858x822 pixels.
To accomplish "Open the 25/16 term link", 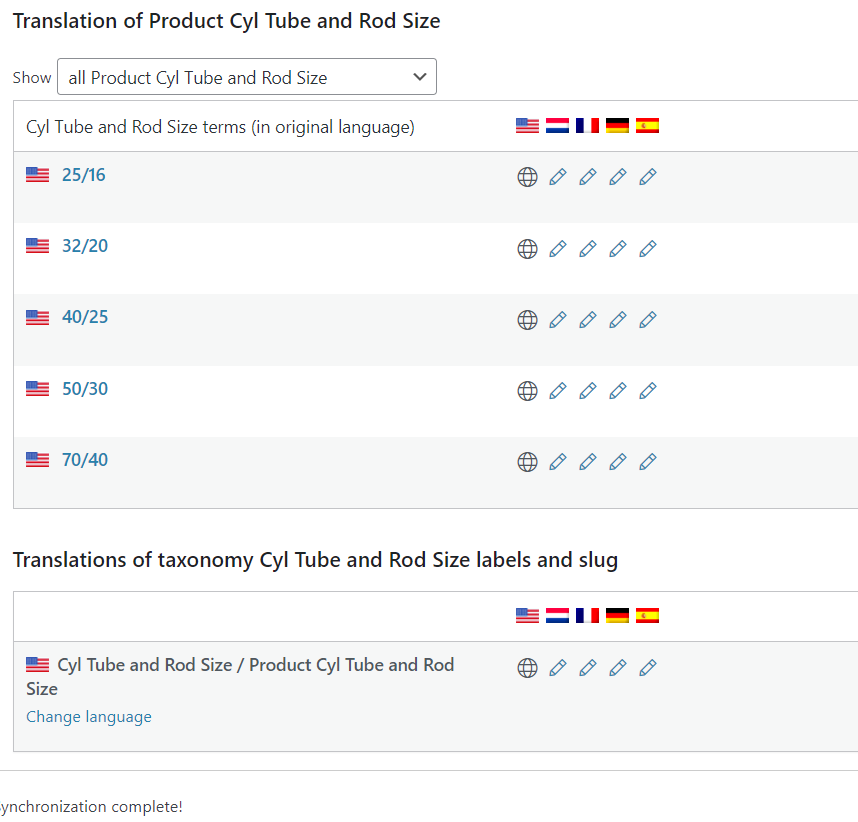I will click(x=83, y=175).
